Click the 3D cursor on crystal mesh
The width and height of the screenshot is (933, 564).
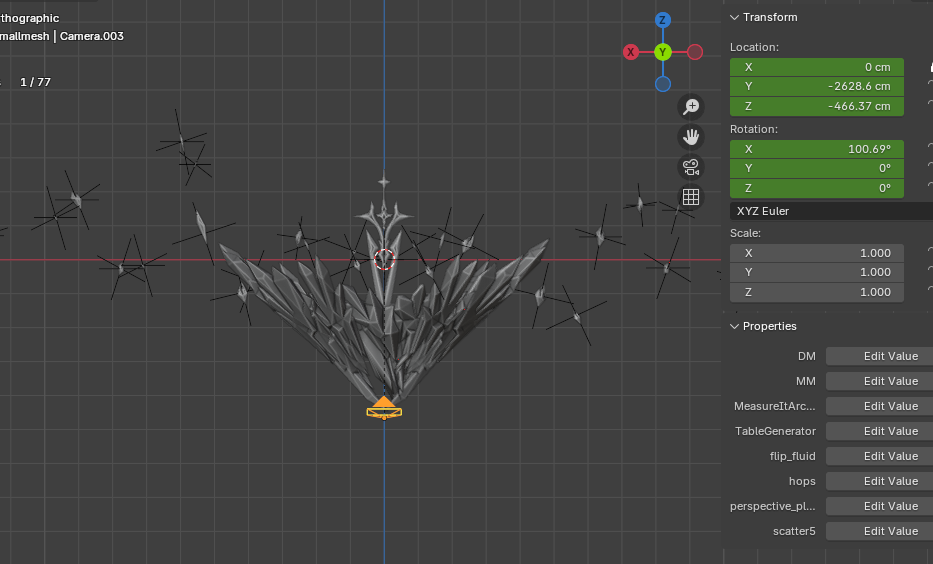(x=384, y=259)
